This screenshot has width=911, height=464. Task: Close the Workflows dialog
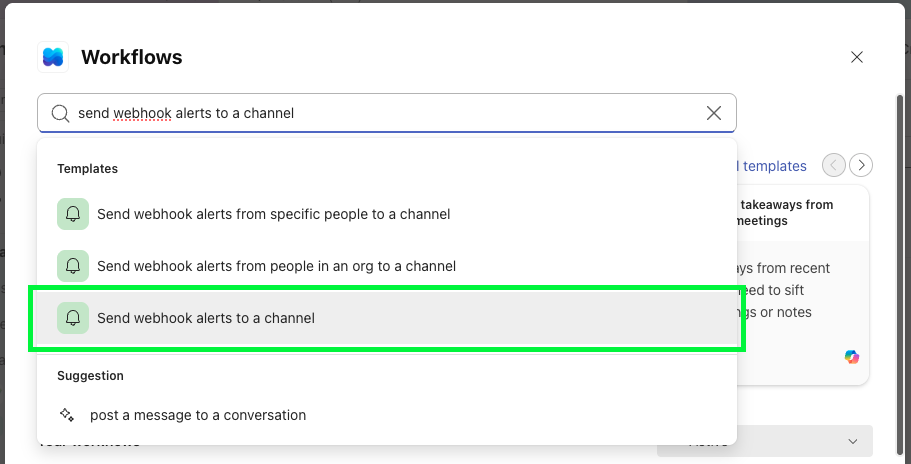857,57
